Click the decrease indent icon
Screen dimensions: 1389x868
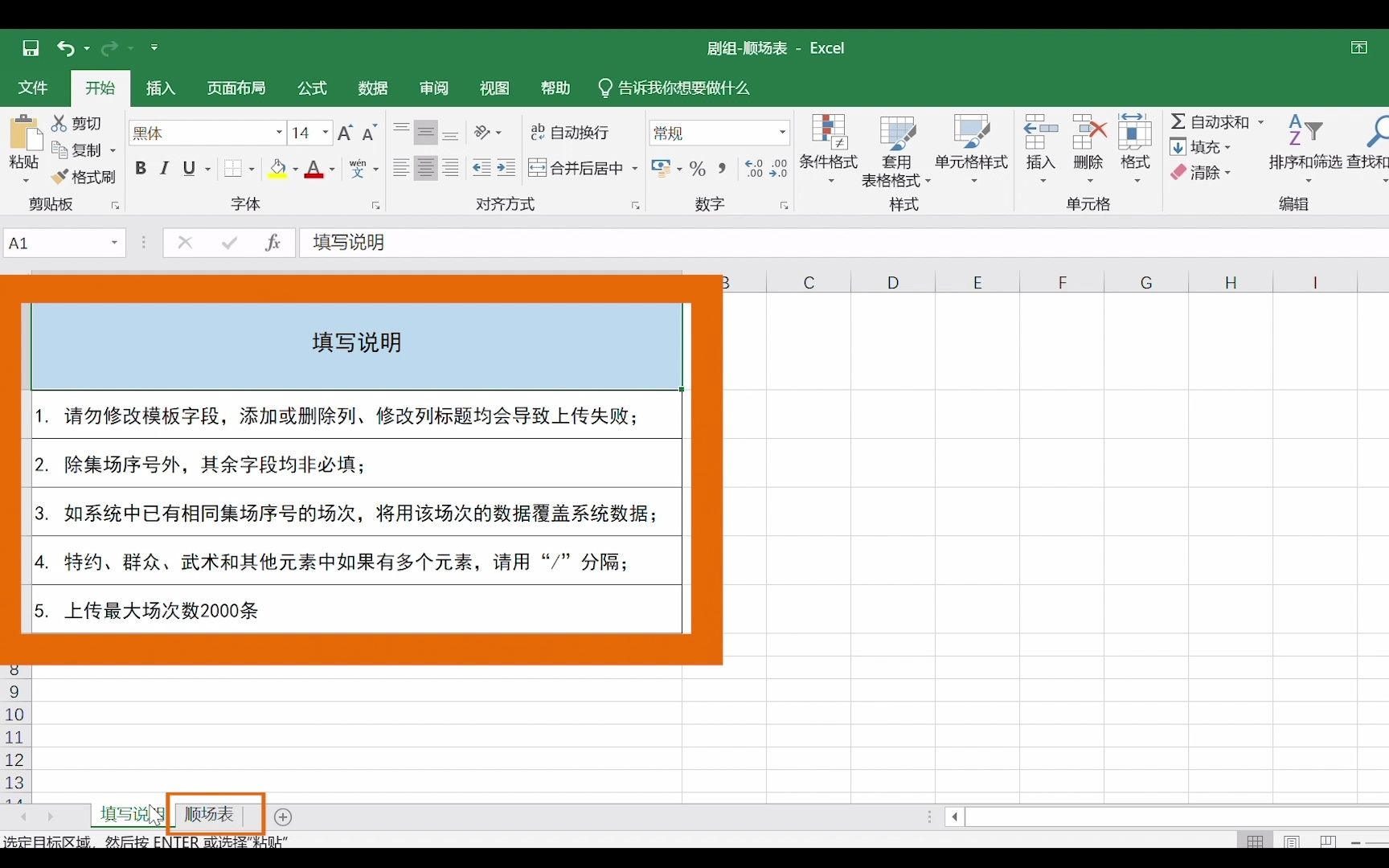point(481,168)
